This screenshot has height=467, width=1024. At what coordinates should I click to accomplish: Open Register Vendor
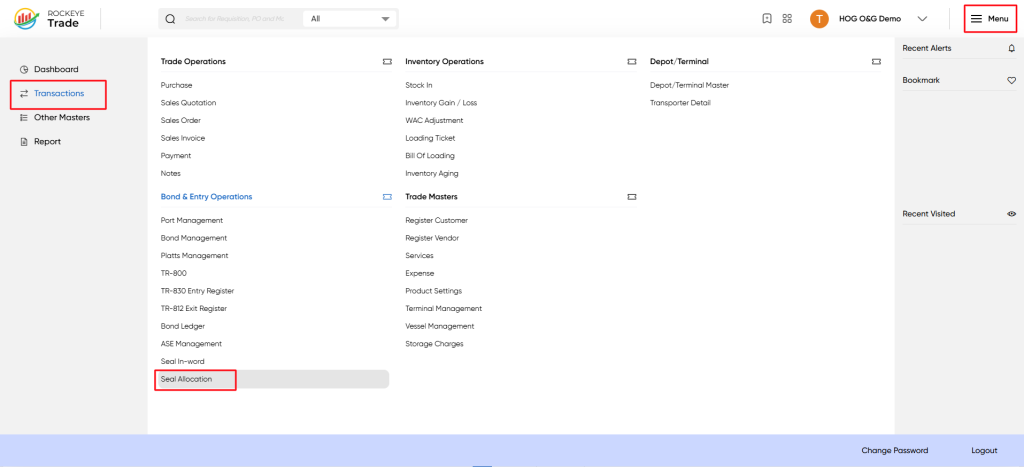point(432,238)
